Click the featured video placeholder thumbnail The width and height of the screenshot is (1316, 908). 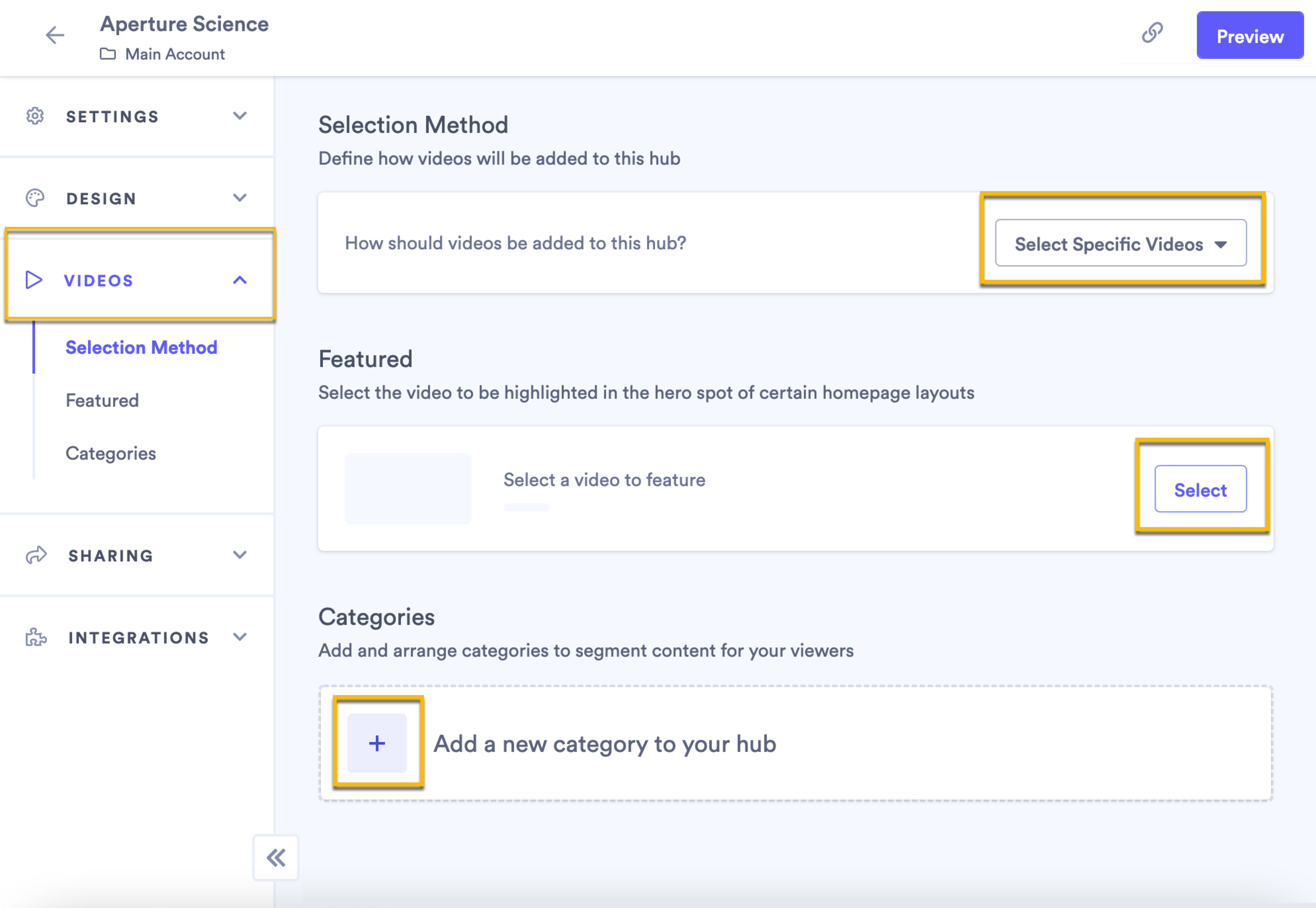point(408,488)
